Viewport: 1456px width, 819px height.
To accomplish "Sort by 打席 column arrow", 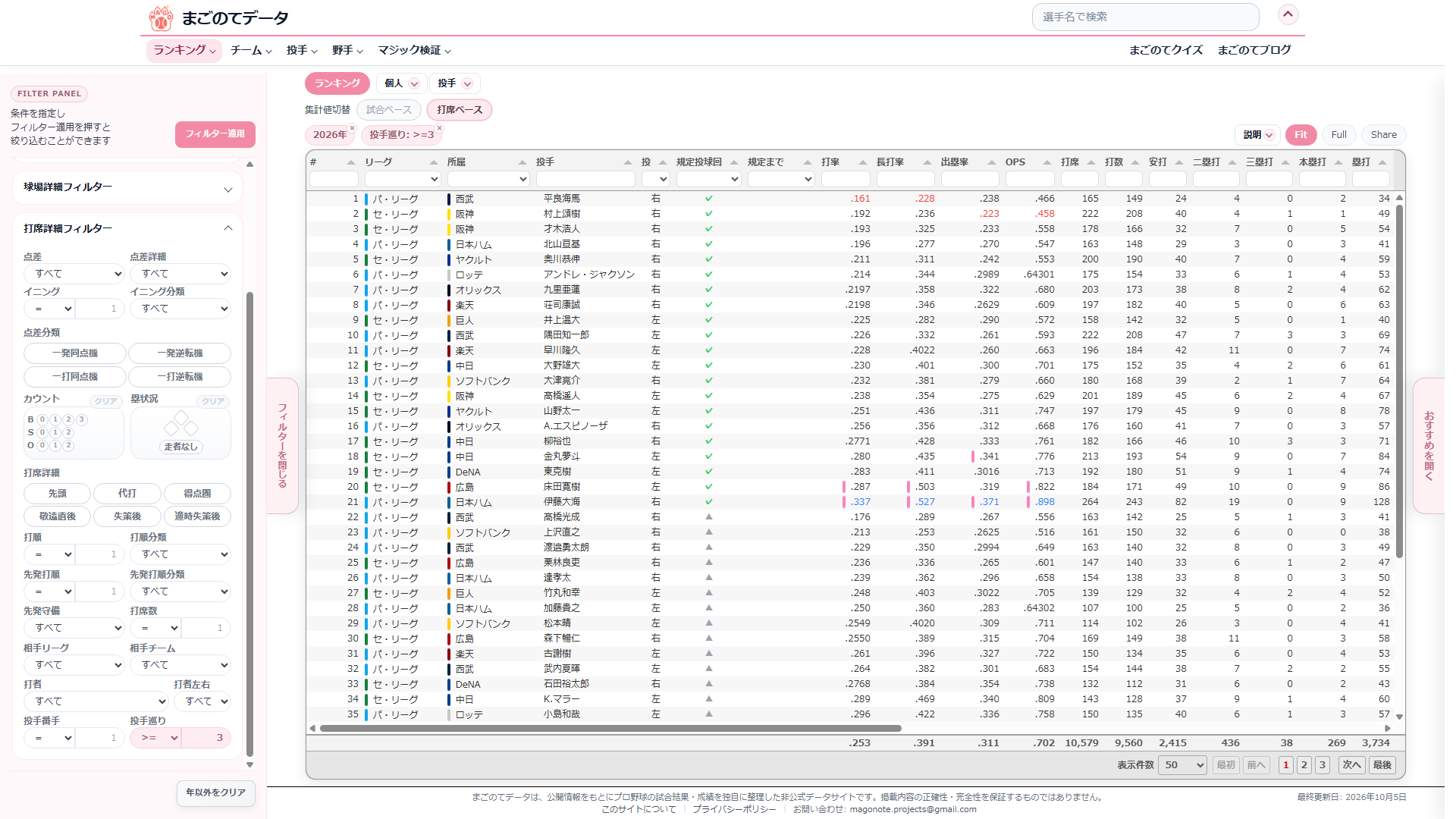I will click(x=1091, y=162).
